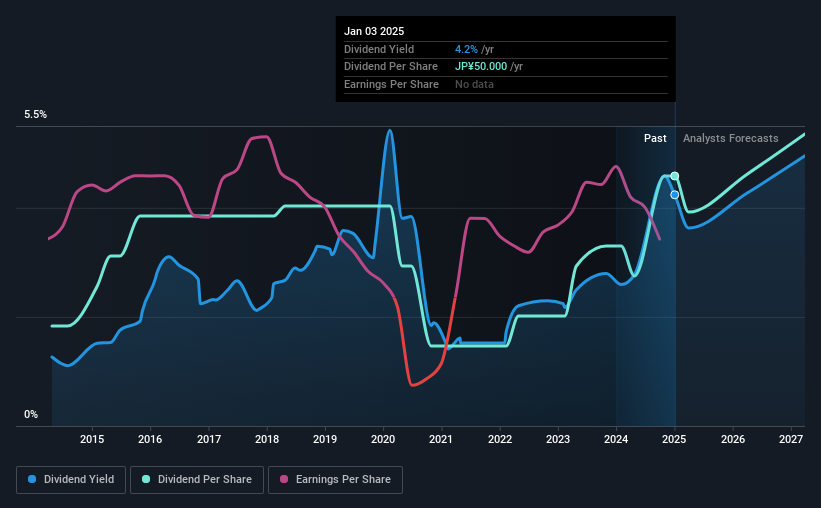This screenshot has width=821, height=508.
Task: Click the teal Dividend Per Share legend dot
Action: [146, 479]
